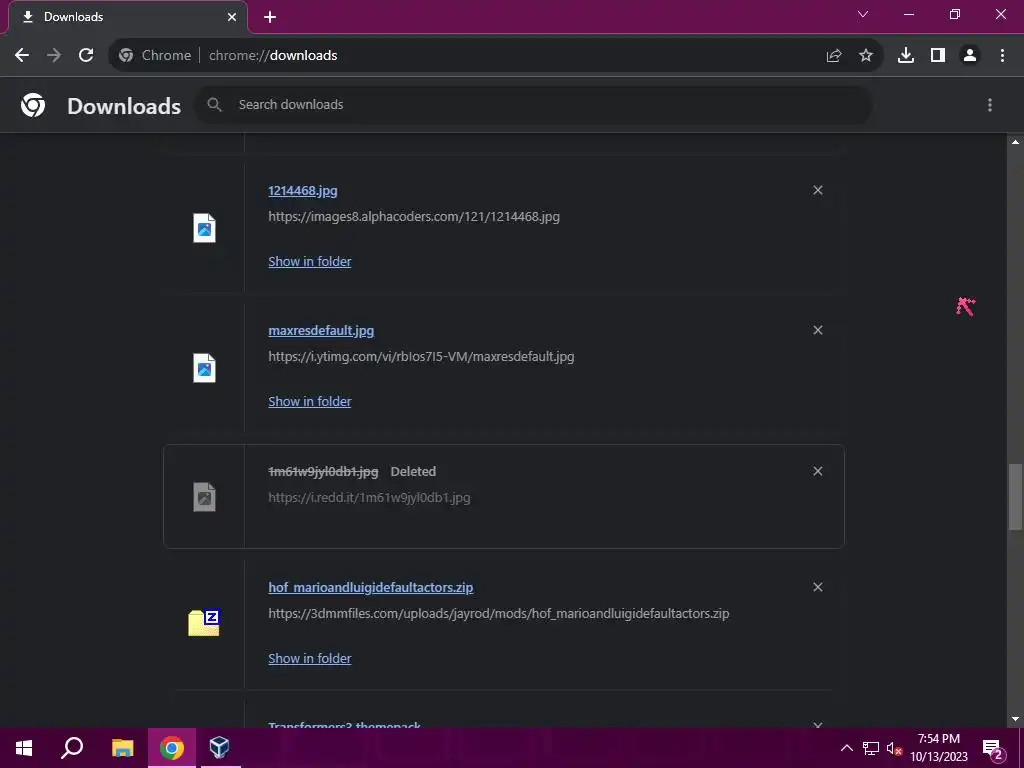Share this page icon in address bar
Image resolution: width=1024 pixels, height=768 pixels.
(x=833, y=56)
